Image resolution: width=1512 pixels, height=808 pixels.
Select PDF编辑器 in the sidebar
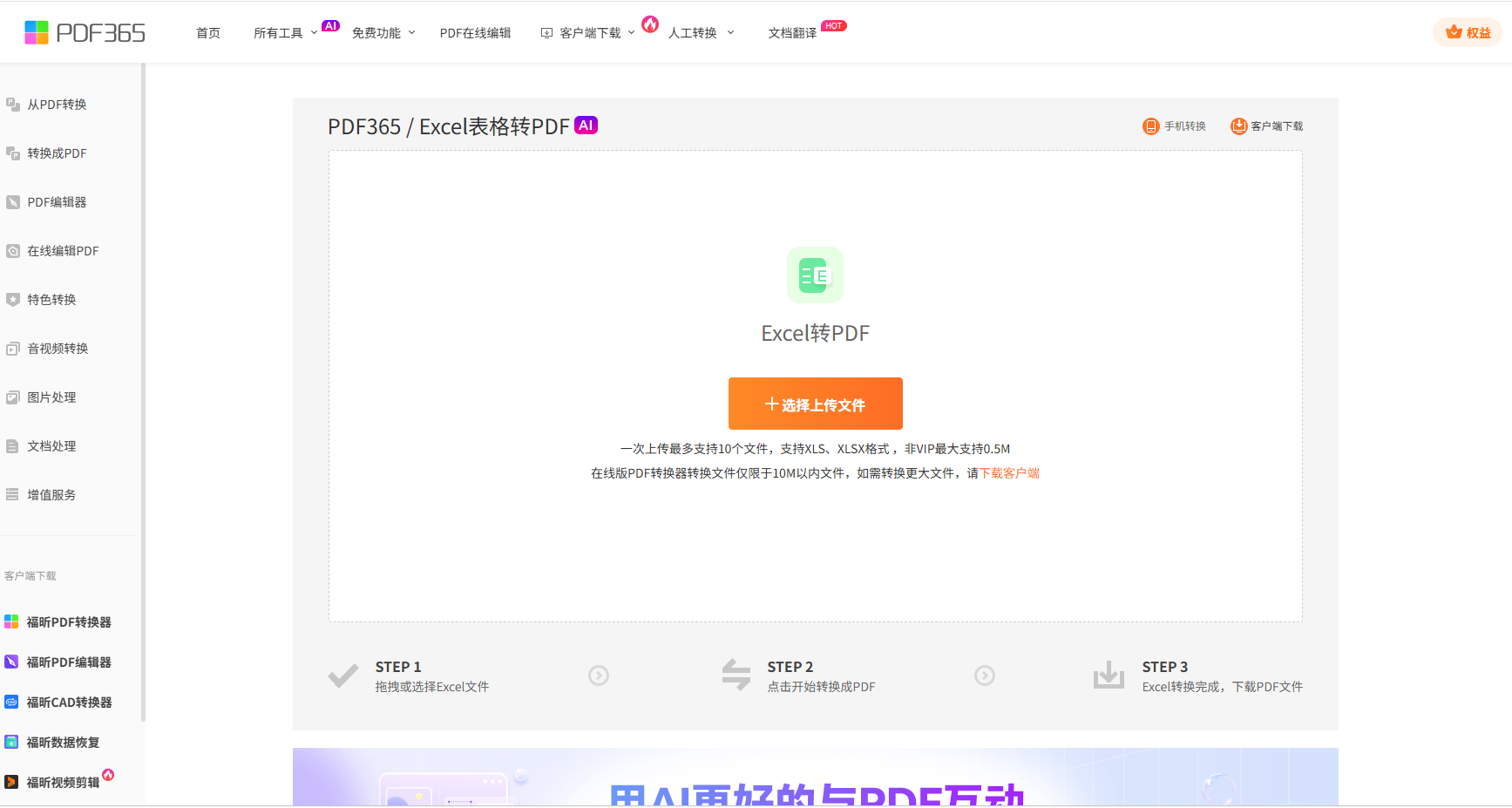[x=57, y=202]
